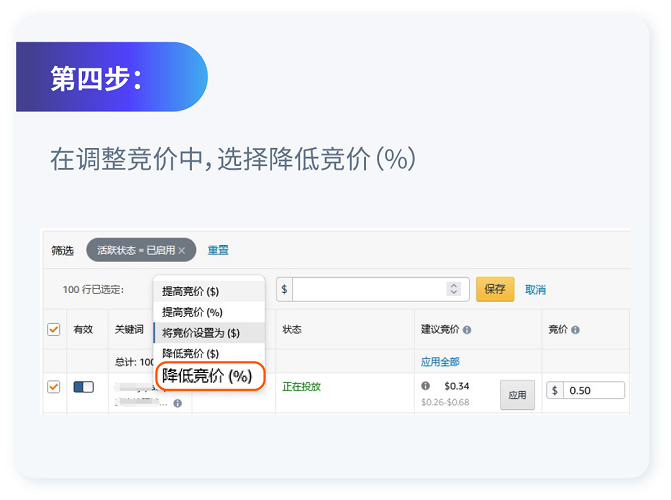
Task: Click the yellow 保存 button
Action: (495, 289)
